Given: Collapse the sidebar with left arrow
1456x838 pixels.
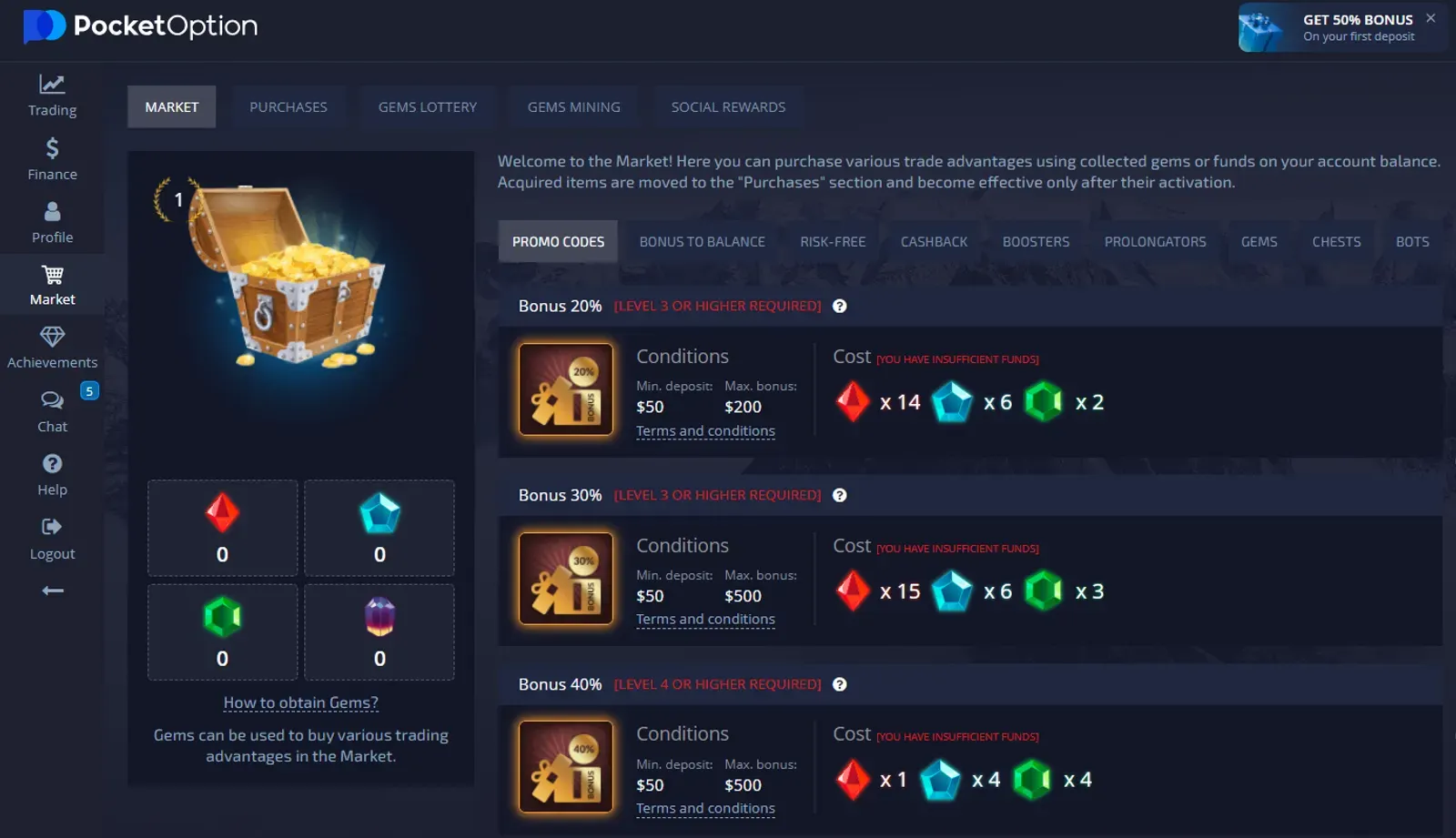Looking at the screenshot, I should pyautogui.click(x=53, y=591).
